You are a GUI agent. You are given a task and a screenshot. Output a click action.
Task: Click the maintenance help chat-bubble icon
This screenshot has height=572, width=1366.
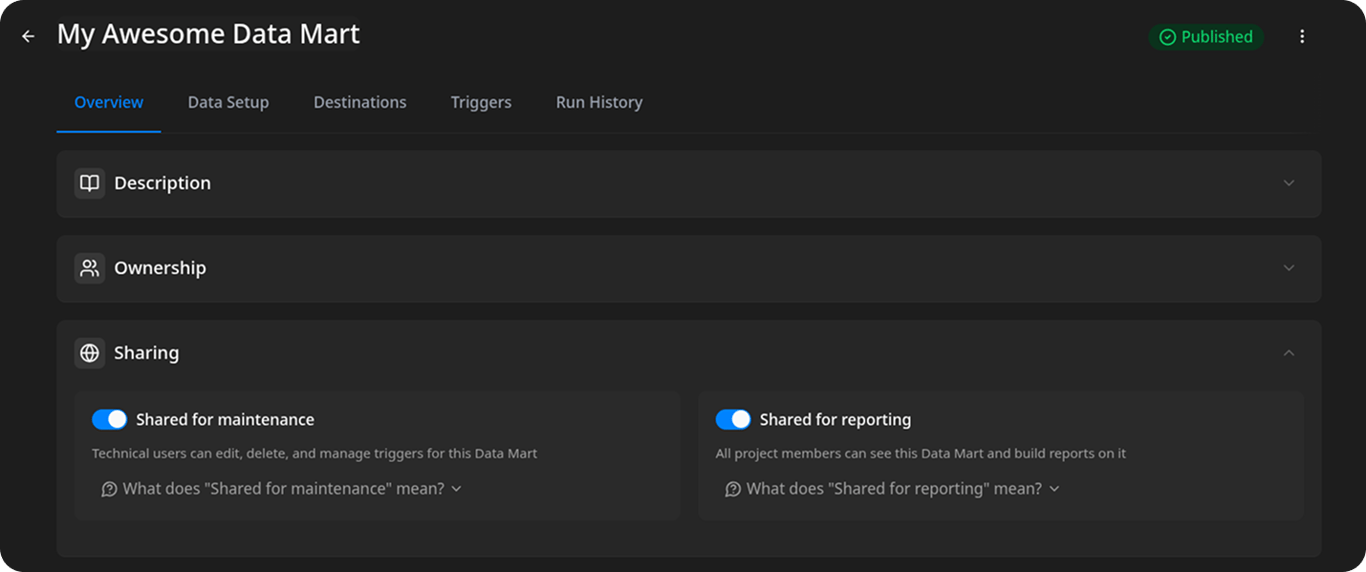110,489
